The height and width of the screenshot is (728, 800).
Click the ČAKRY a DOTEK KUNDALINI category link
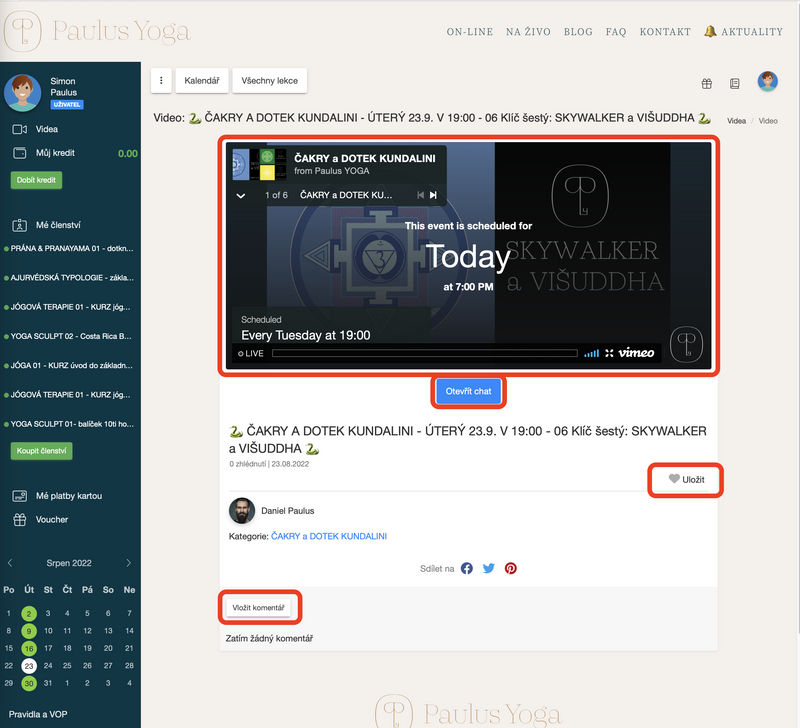(x=329, y=536)
